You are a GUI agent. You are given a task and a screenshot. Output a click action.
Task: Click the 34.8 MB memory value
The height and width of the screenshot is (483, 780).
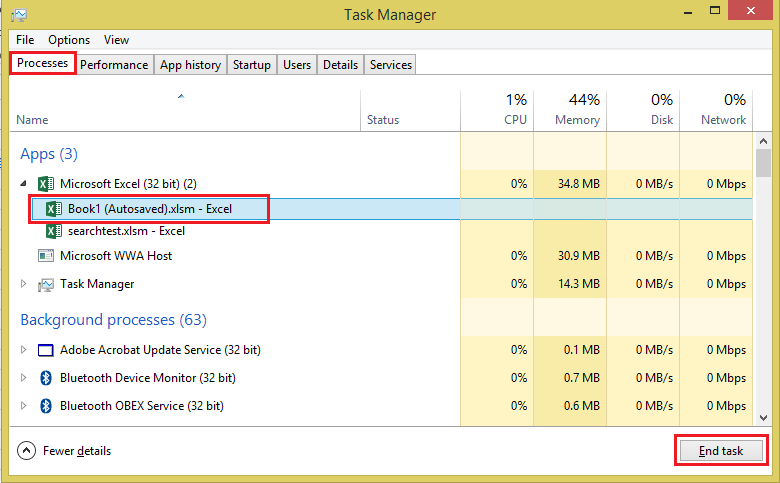coord(579,184)
